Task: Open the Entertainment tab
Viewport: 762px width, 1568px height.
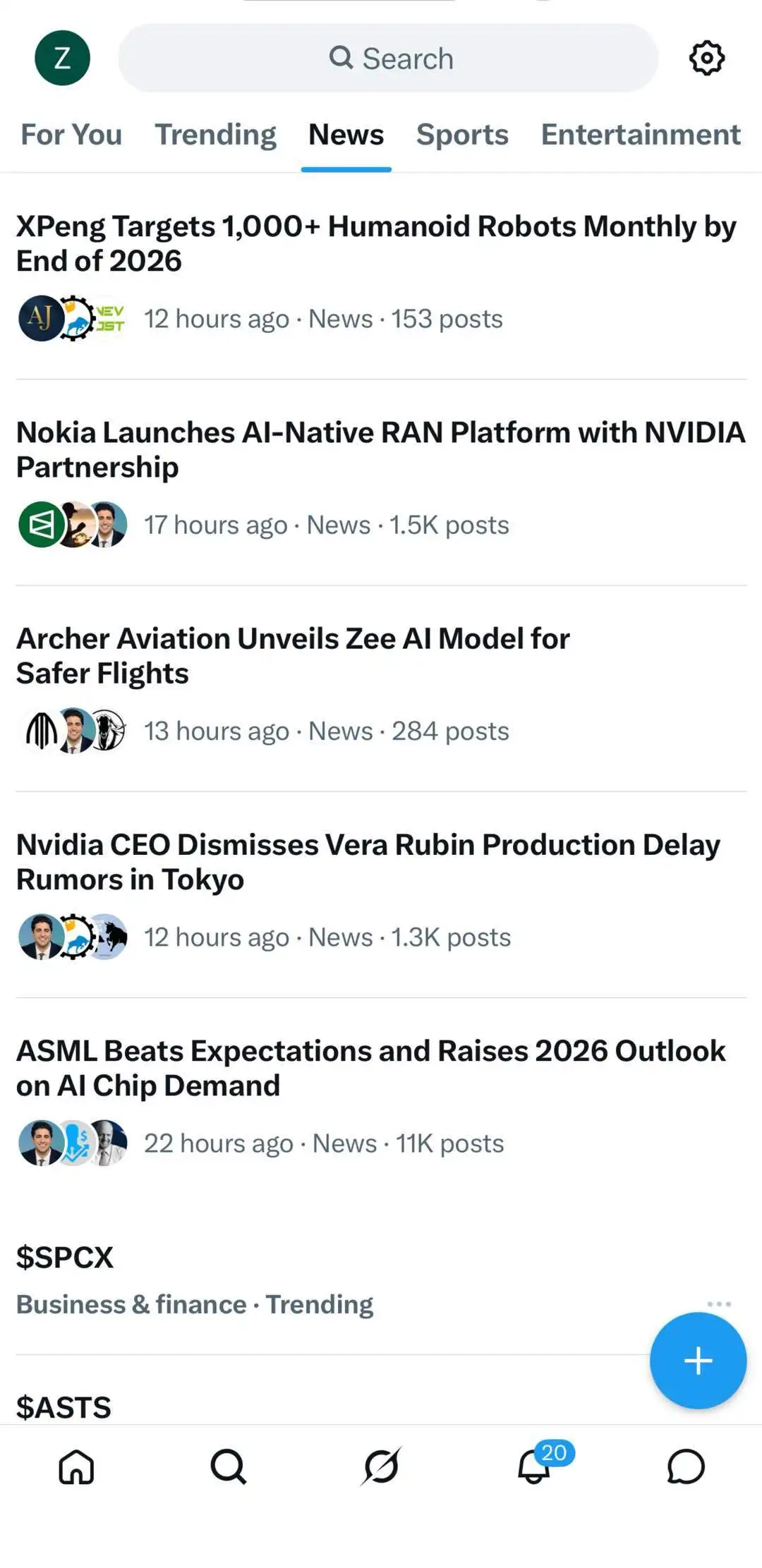Action: click(641, 135)
